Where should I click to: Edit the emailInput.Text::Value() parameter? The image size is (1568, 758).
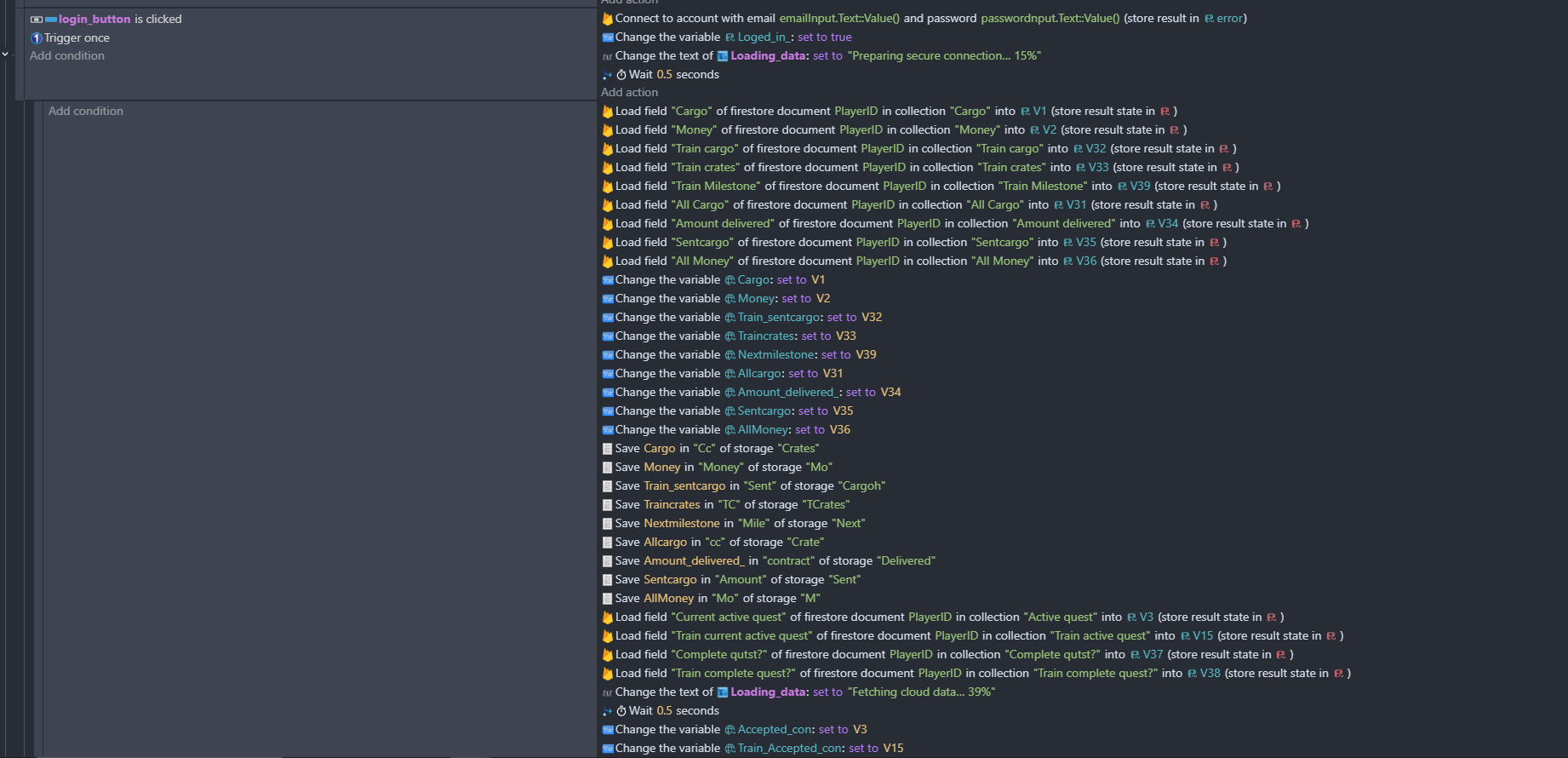tap(839, 18)
